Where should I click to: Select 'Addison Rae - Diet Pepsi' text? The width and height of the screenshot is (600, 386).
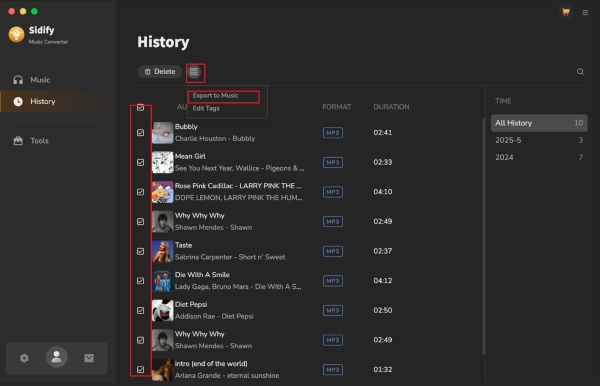tap(214, 316)
